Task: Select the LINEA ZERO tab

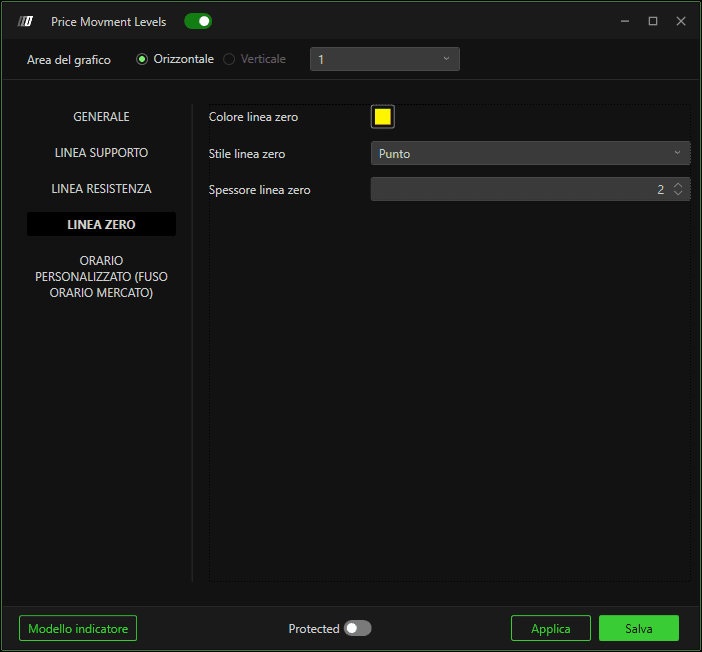Action: (101, 224)
